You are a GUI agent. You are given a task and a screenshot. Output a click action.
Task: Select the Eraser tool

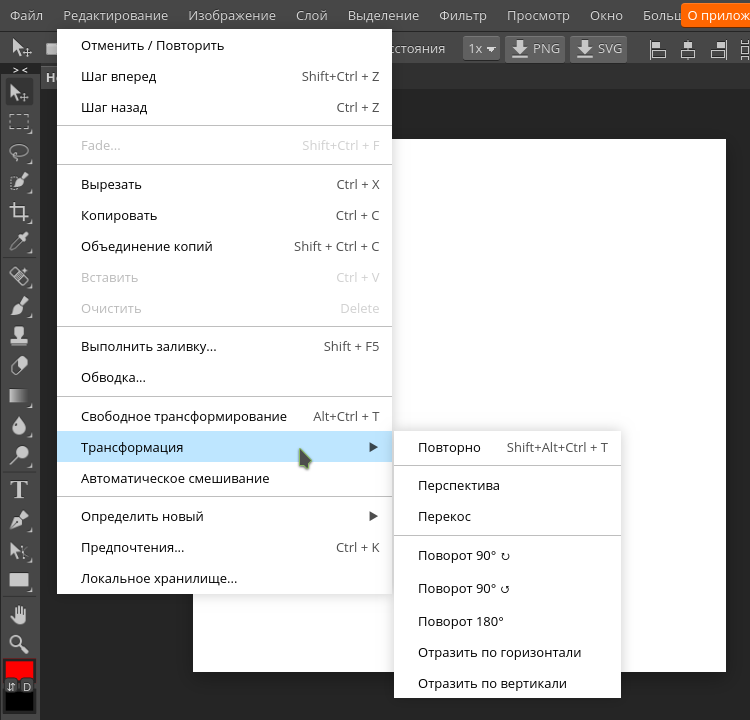[x=19, y=366]
